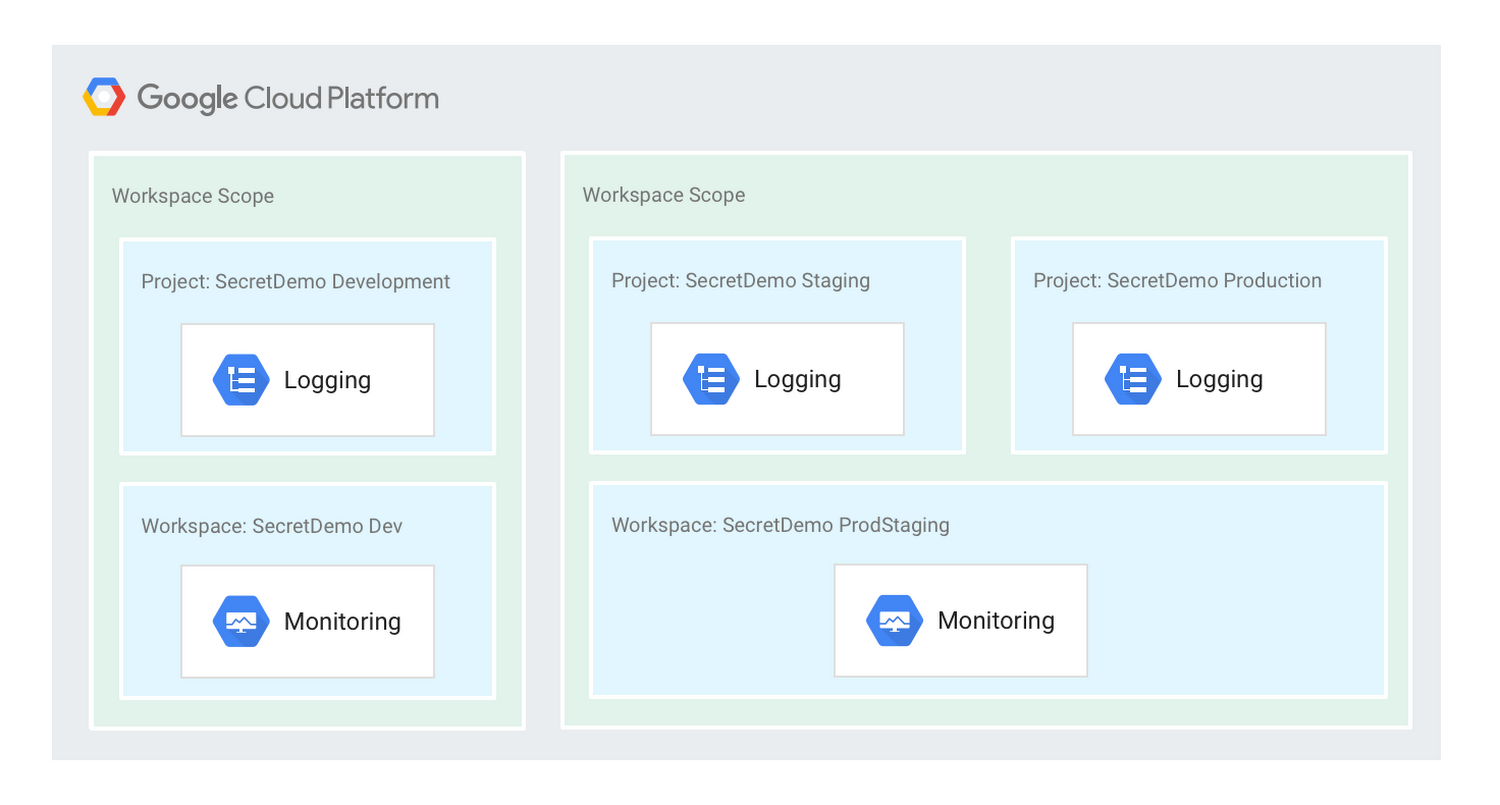
Task: Click the Logging icon in SecretDemo Production
Action: point(1133,379)
